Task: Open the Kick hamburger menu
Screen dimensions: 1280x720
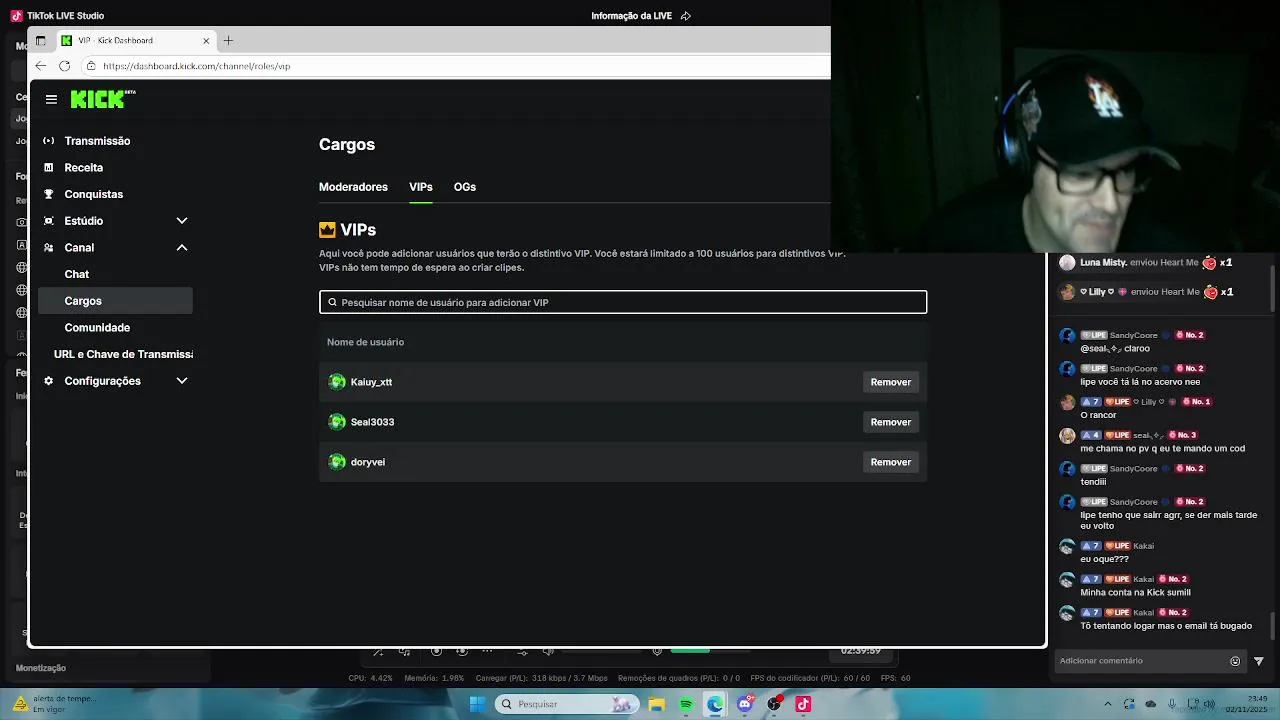Action: tap(51, 99)
